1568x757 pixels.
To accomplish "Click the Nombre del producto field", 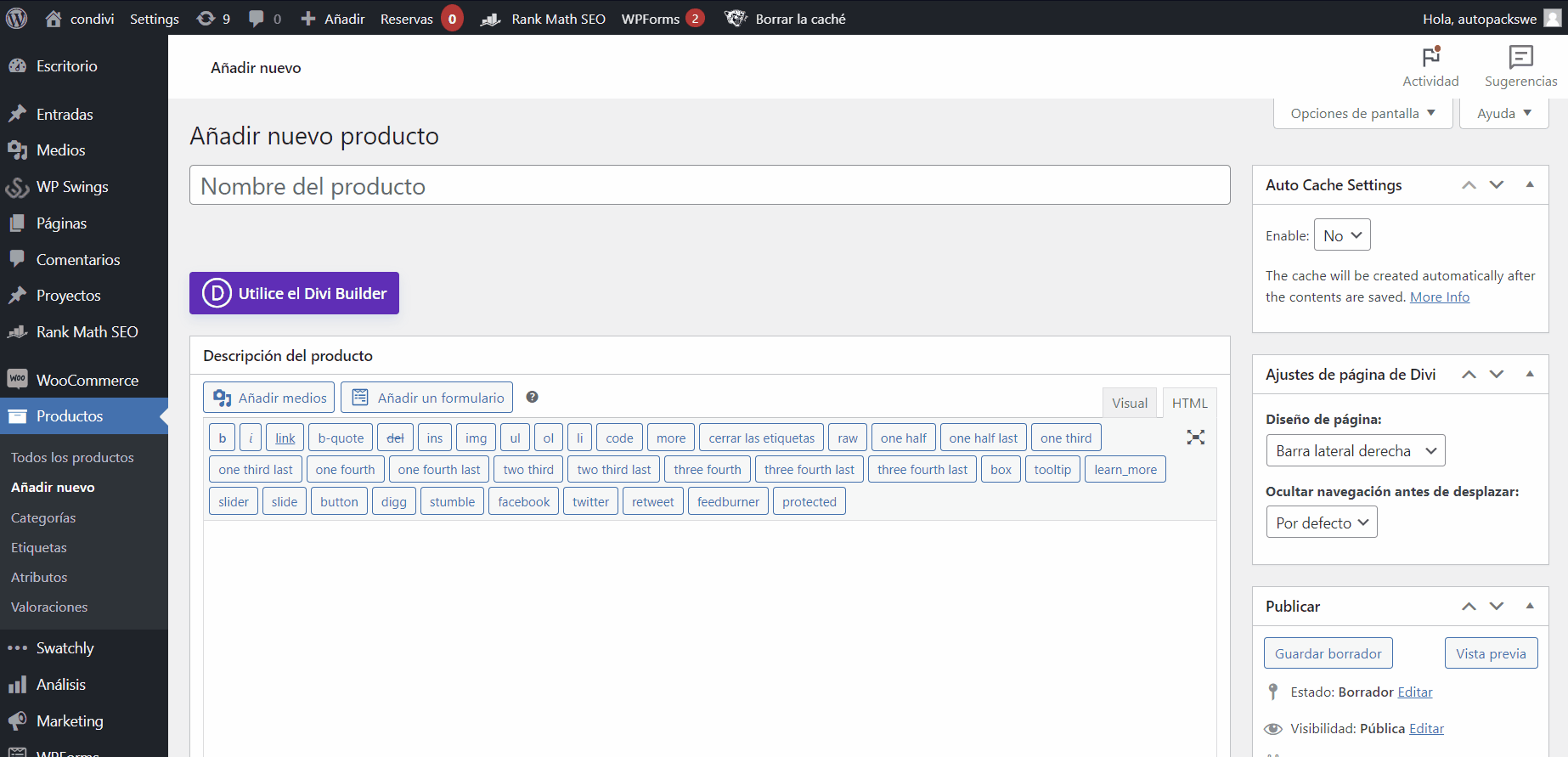I will 709,185.
